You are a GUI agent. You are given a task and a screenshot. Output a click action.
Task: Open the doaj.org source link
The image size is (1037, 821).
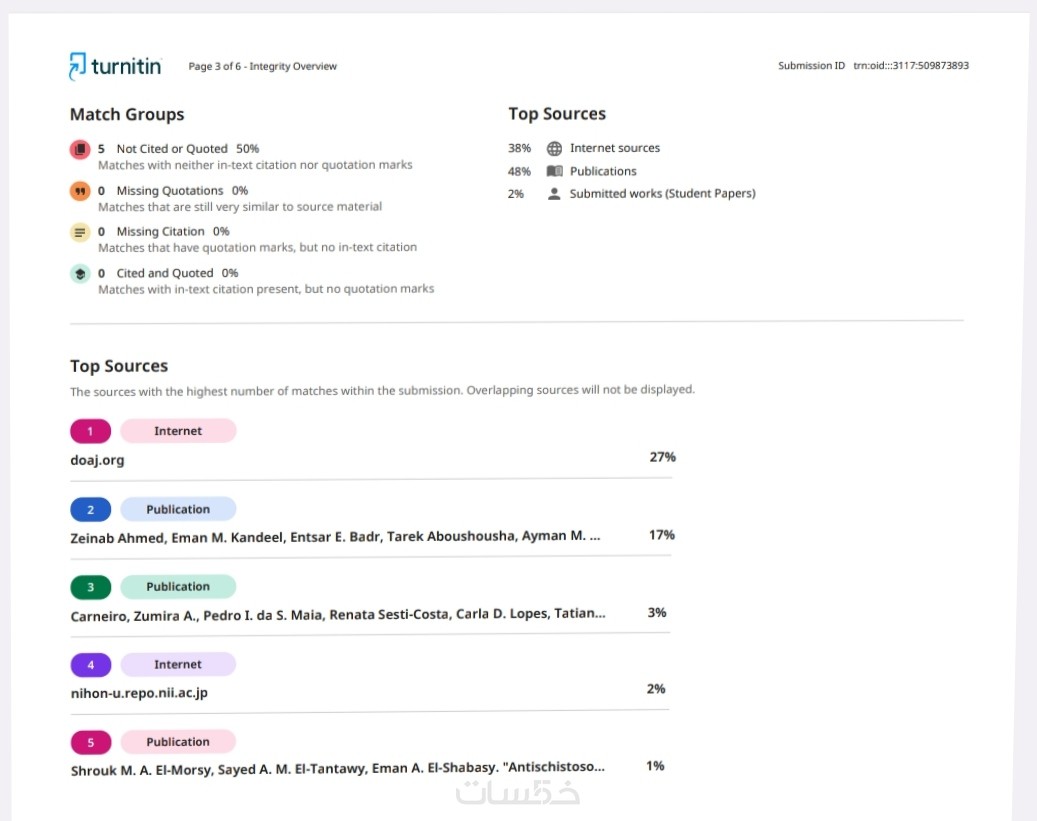coord(97,460)
